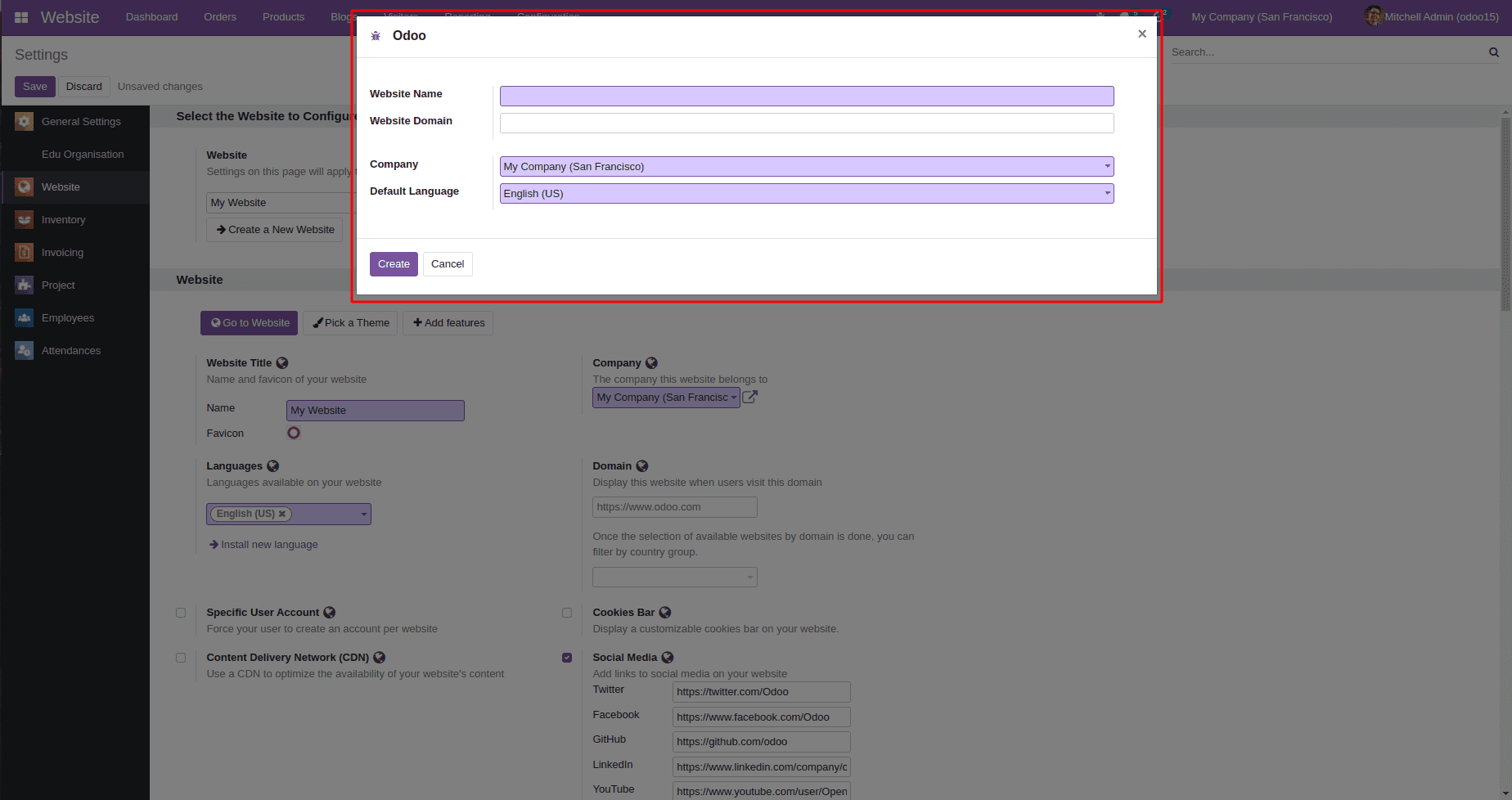
Task: Open the Dashboard menu
Action: click(151, 17)
